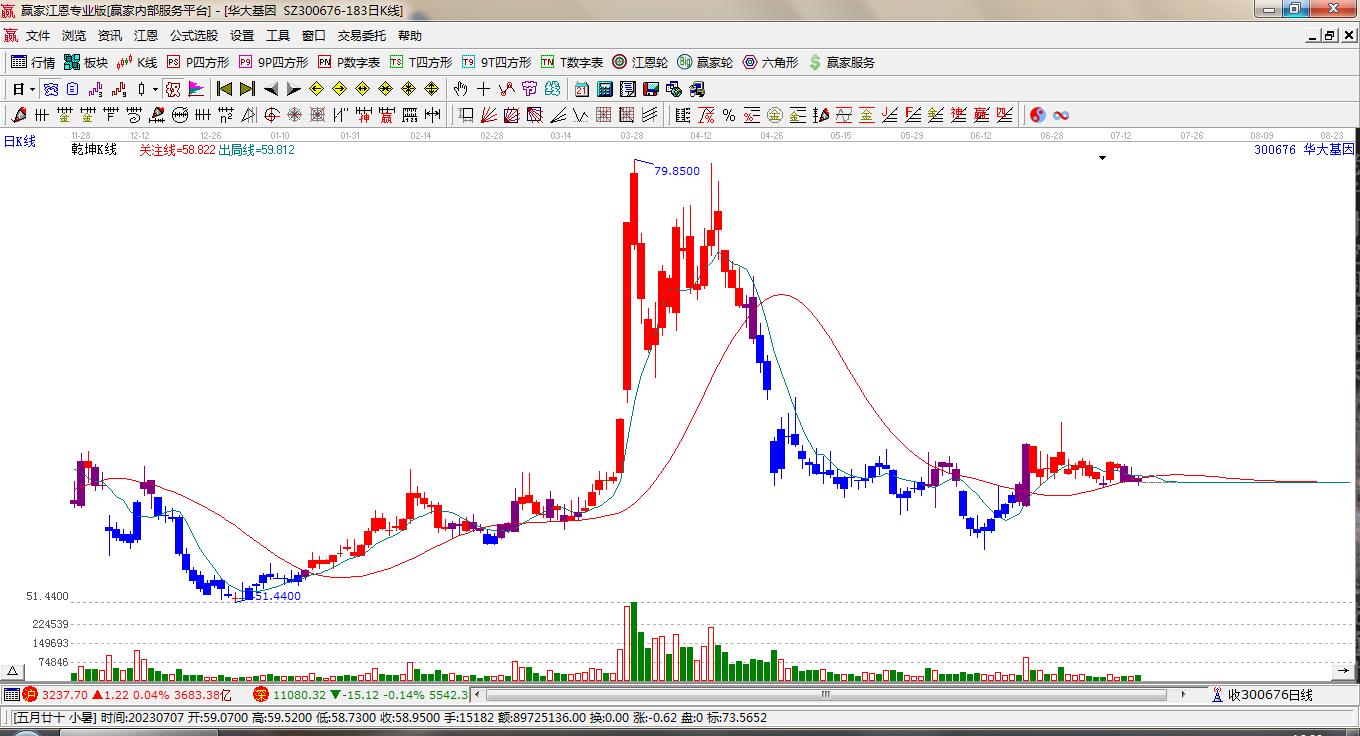Open the 窗口 menu

[x=314, y=36]
